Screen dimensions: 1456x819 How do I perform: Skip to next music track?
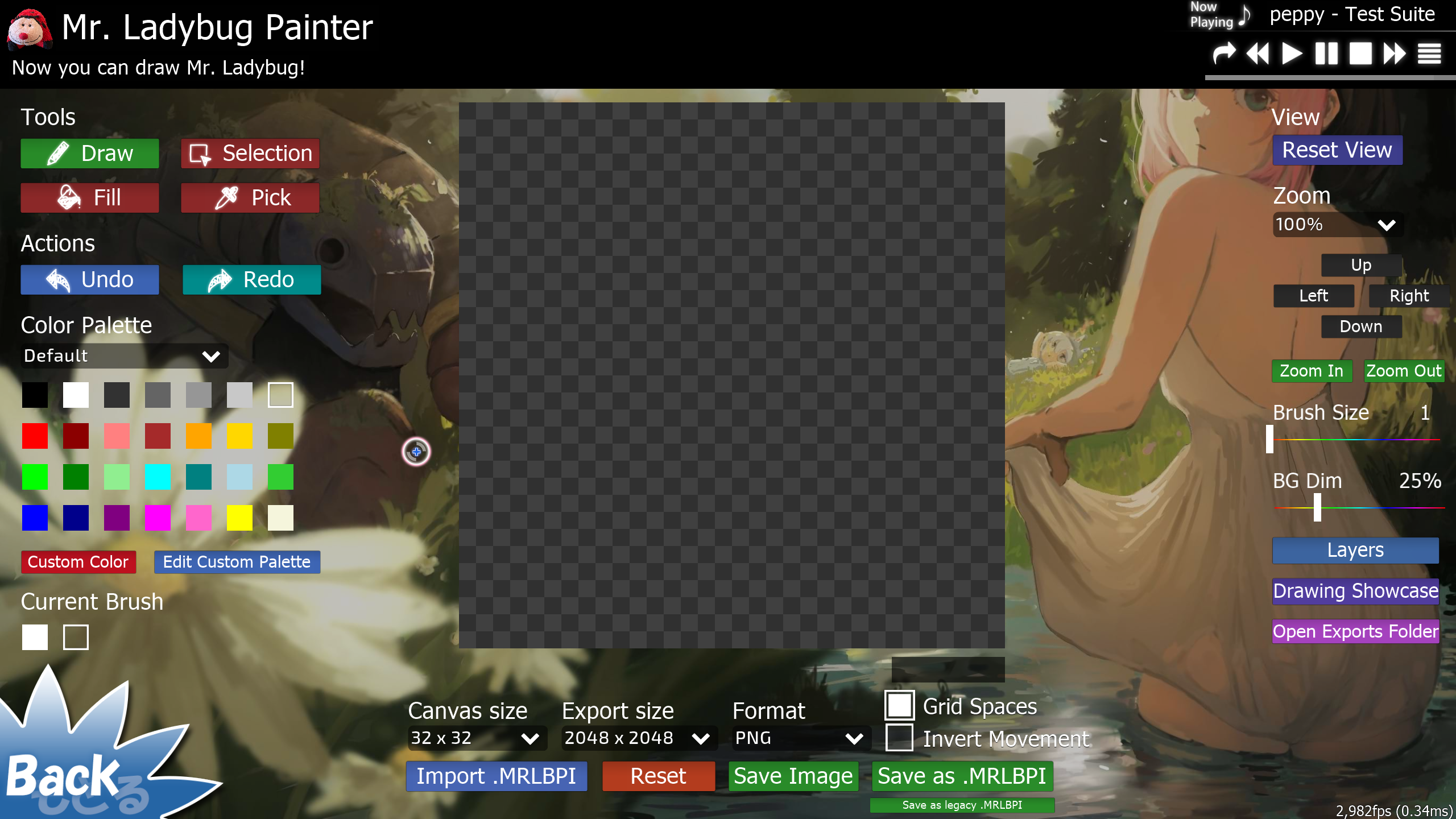pyautogui.click(x=1395, y=54)
